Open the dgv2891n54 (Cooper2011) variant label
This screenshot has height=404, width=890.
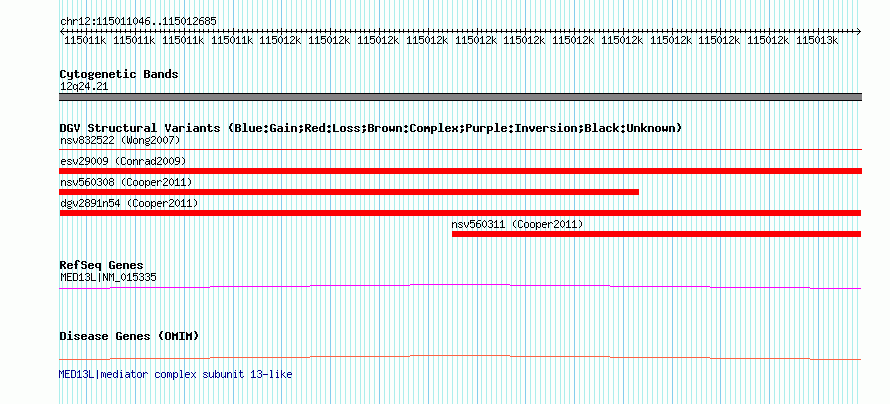(129, 203)
